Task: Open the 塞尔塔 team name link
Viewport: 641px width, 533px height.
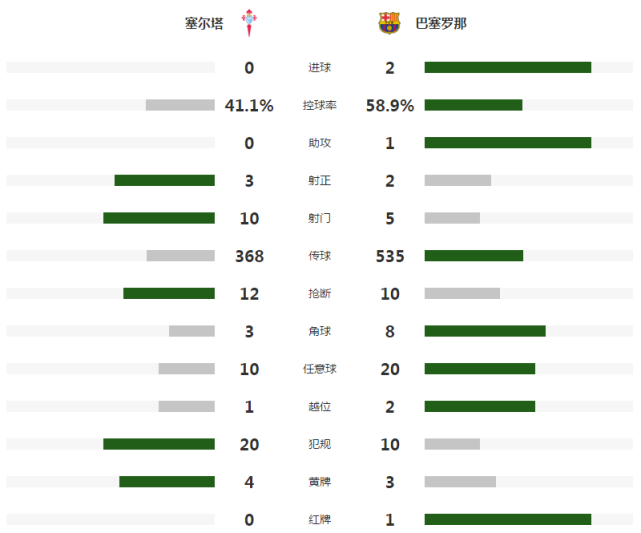Action: [x=204, y=23]
